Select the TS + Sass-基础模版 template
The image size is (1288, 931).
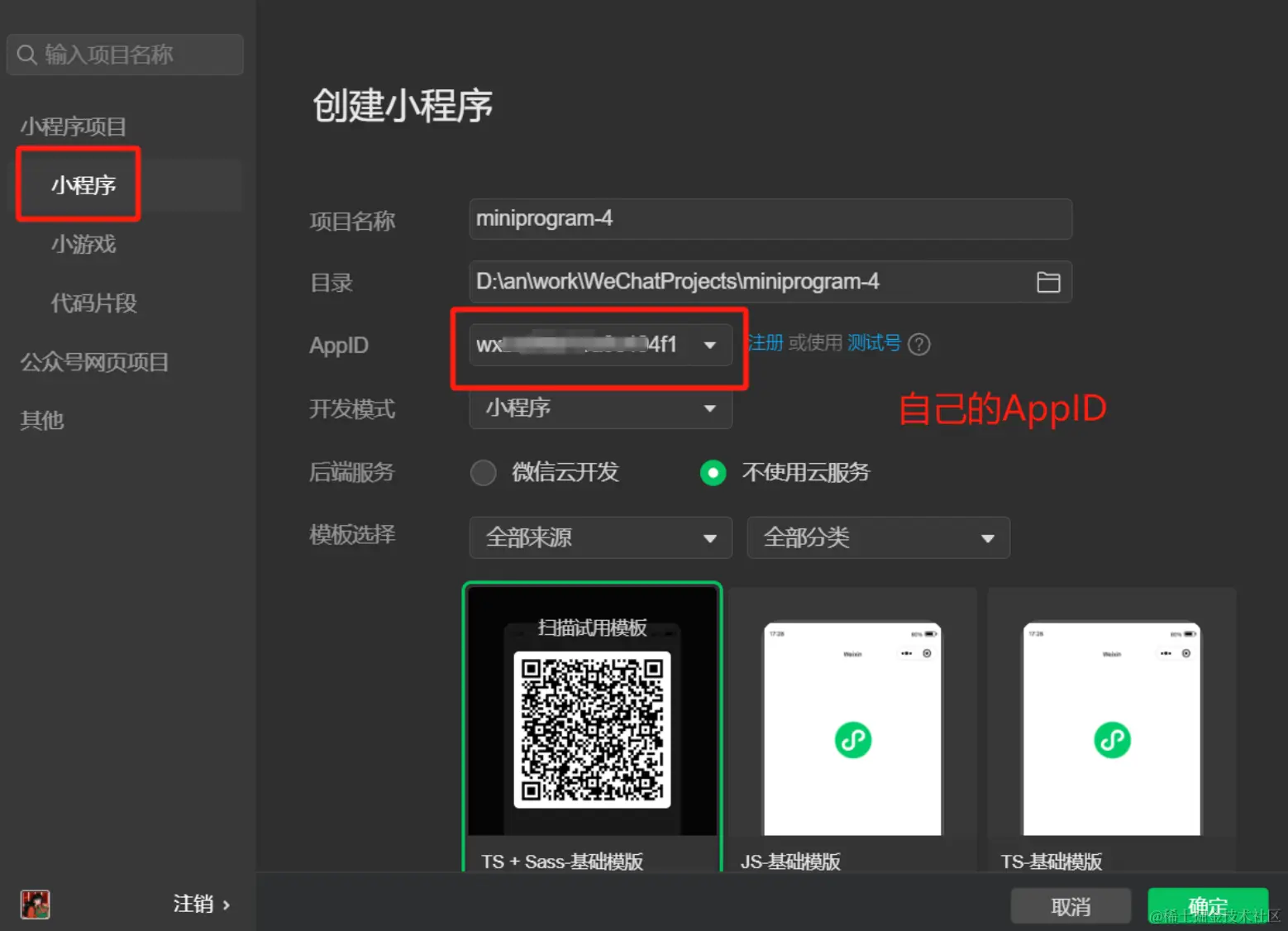click(x=592, y=728)
